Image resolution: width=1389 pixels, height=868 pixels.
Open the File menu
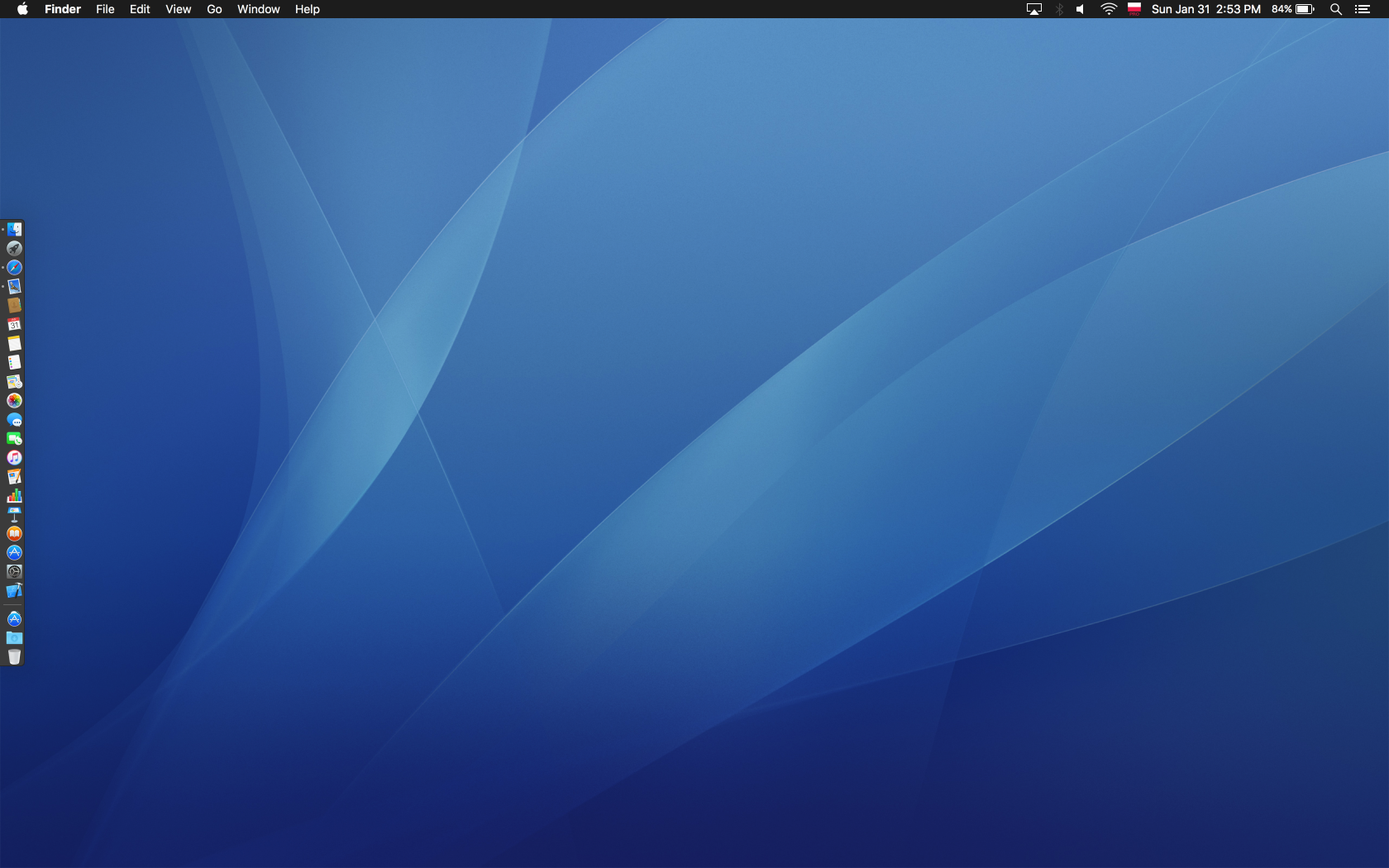coord(105,9)
